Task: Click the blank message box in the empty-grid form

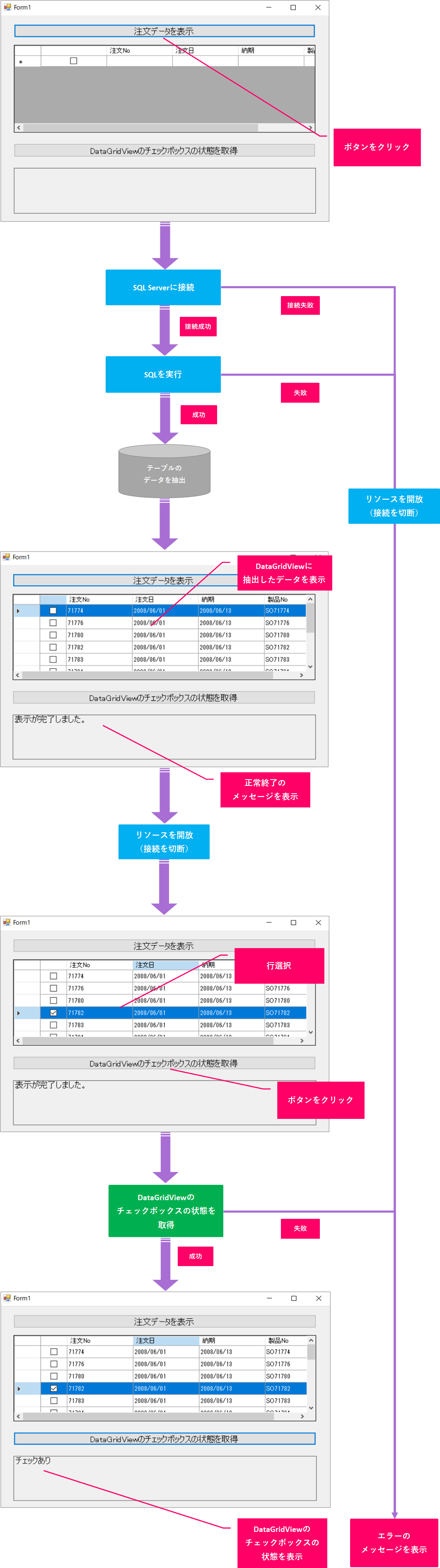Action: 164,190
